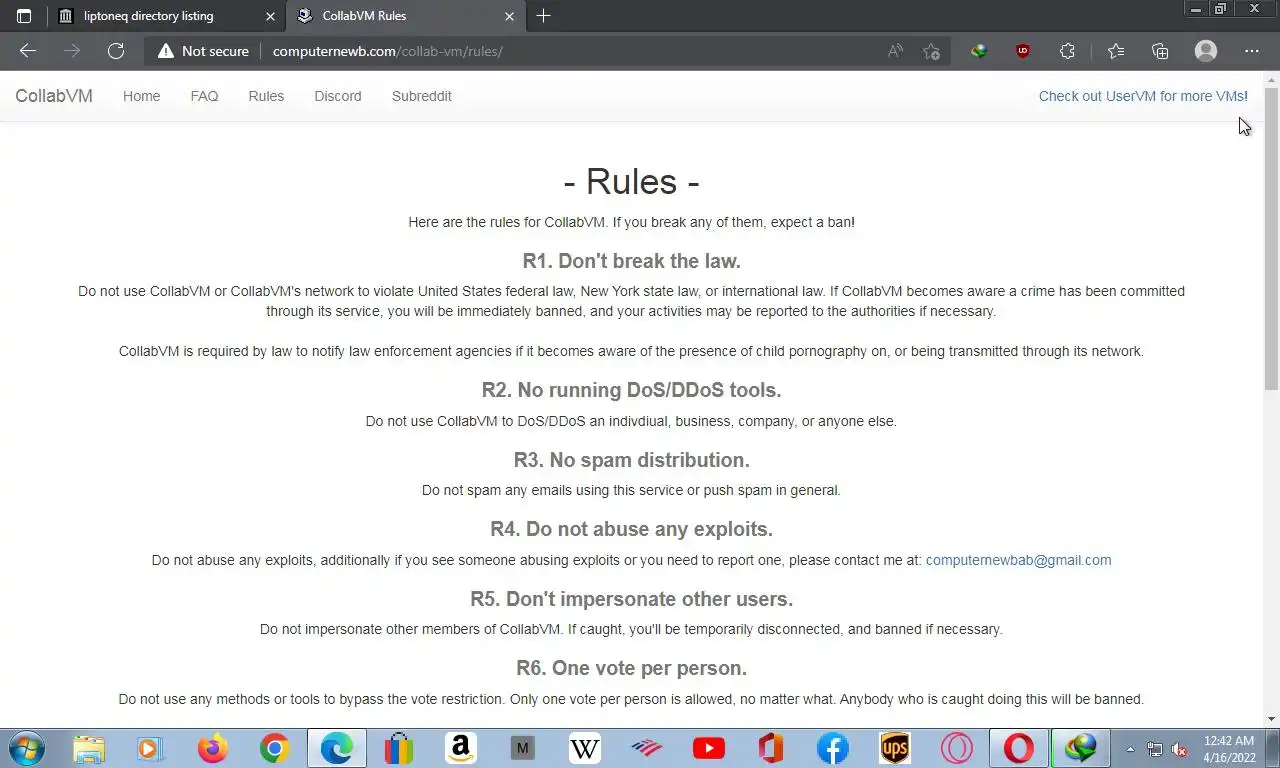
Task: Click the scrollbar down arrow
Action: pos(1271,719)
